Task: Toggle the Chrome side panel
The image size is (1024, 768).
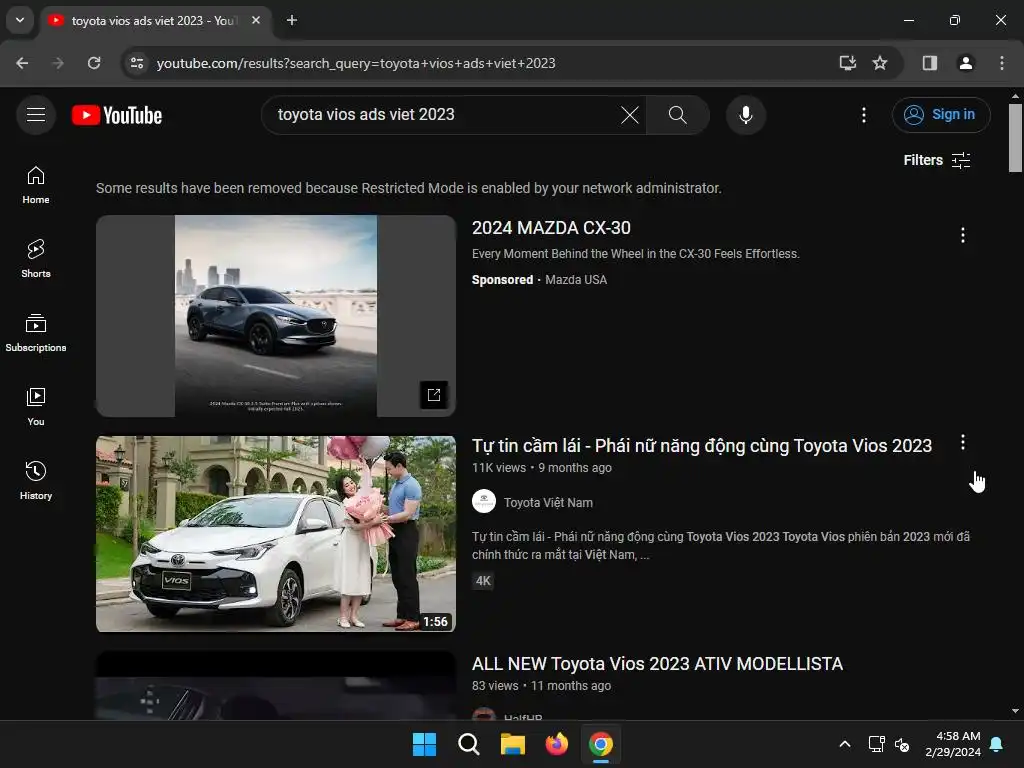Action: pyautogui.click(x=929, y=63)
